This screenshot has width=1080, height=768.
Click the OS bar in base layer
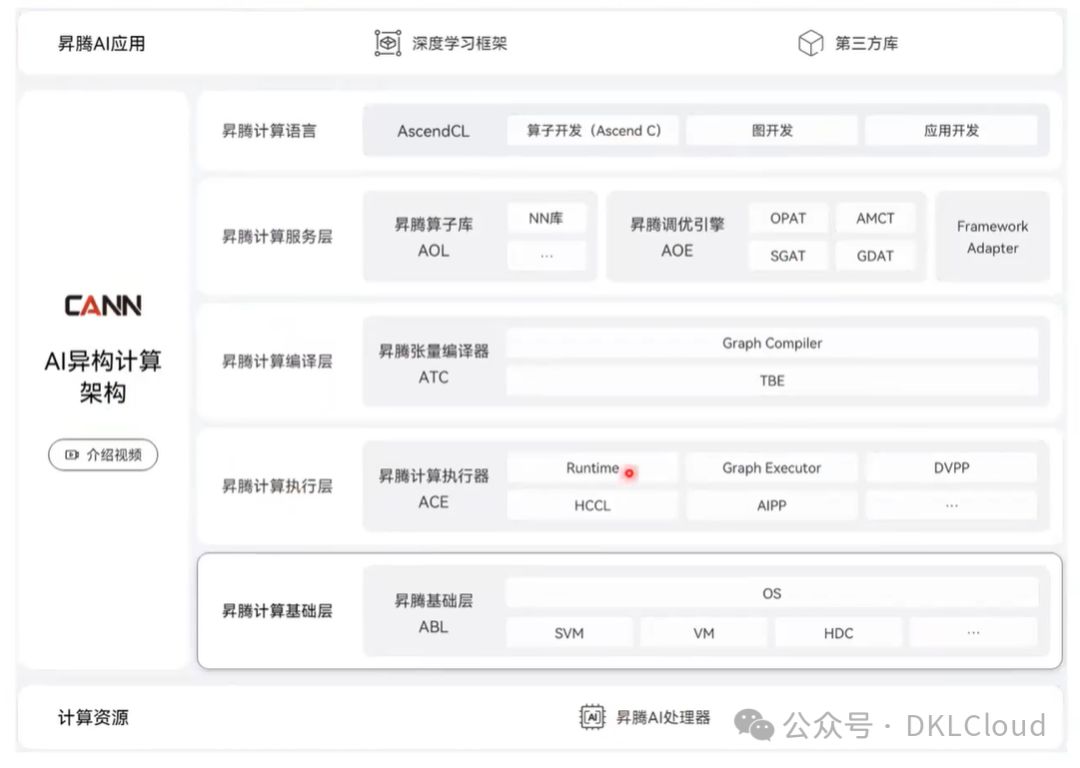pos(772,593)
